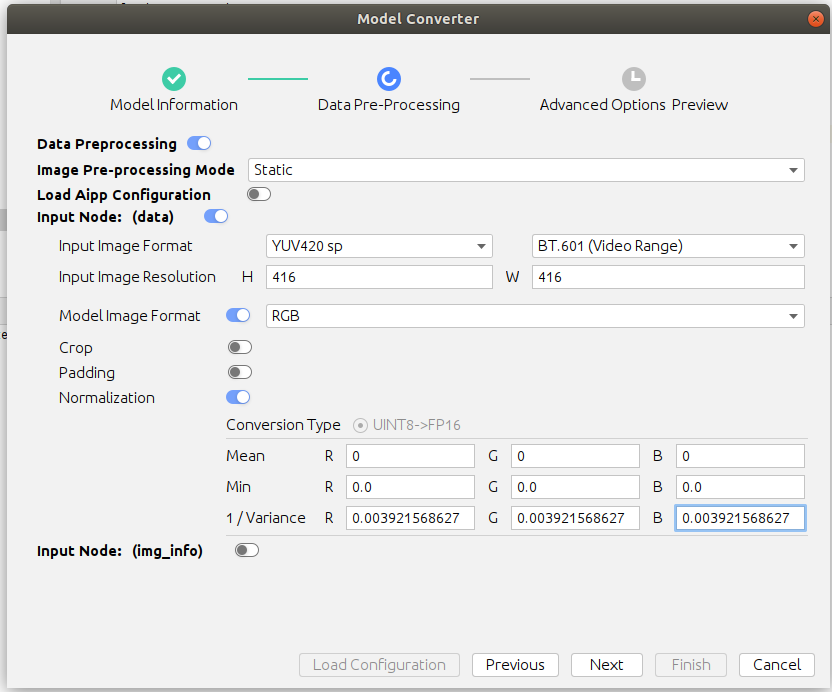Click the Next button
This screenshot has width=832, height=692.
pos(606,665)
